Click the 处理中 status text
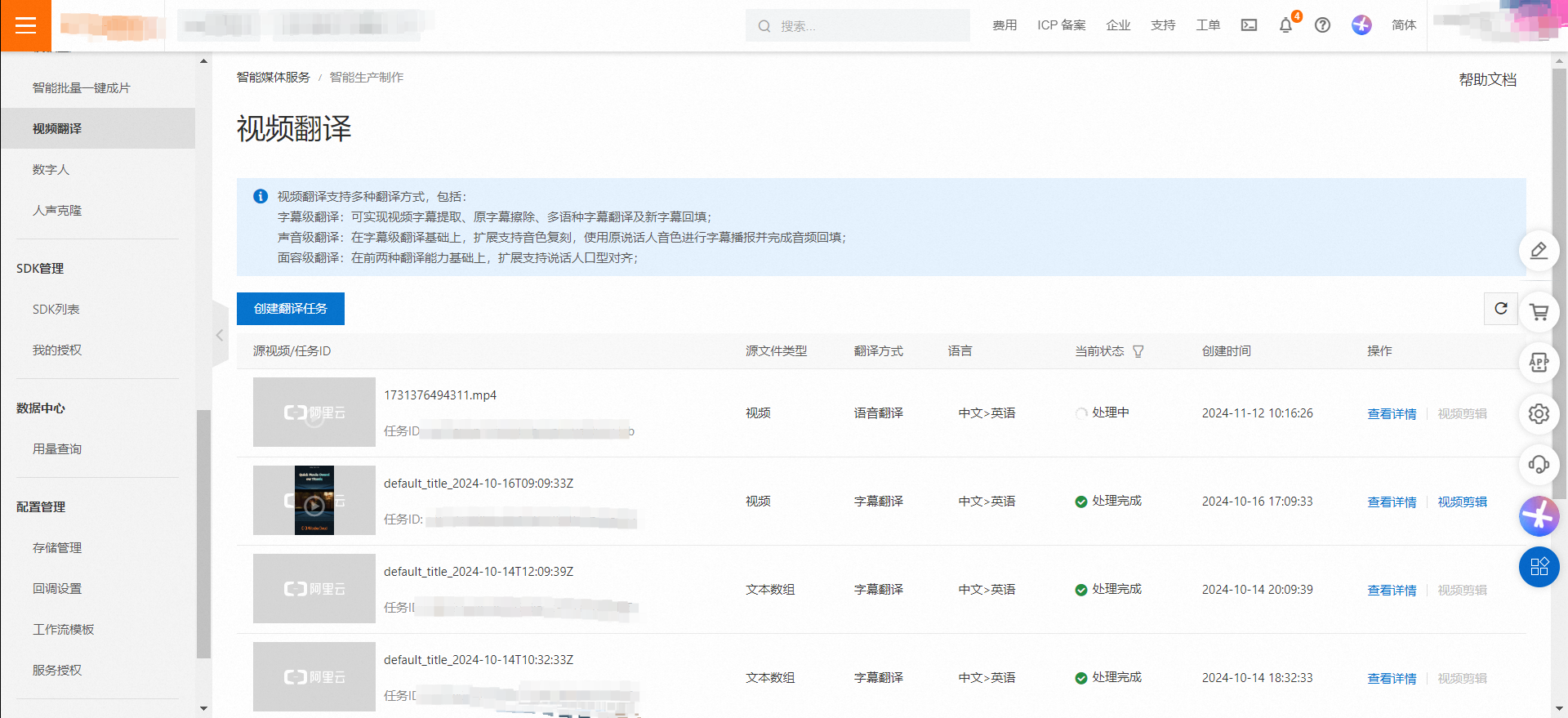This screenshot has width=1568, height=718. (x=1111, y=413)
